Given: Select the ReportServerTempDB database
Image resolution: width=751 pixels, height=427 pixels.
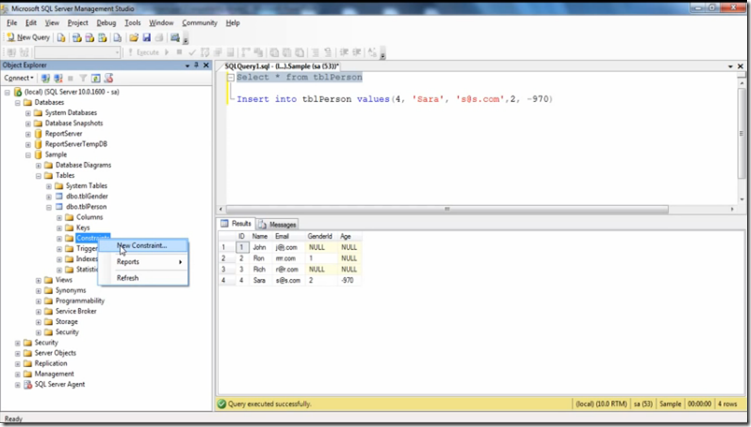Looking at the screenshot, I should [x=76, y=144].
